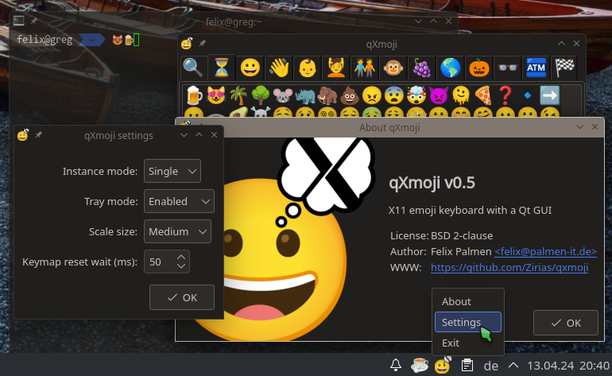Expand the Tray mode dropdown
Viewport: 612px width, 376px height.
tap(179, 201)
